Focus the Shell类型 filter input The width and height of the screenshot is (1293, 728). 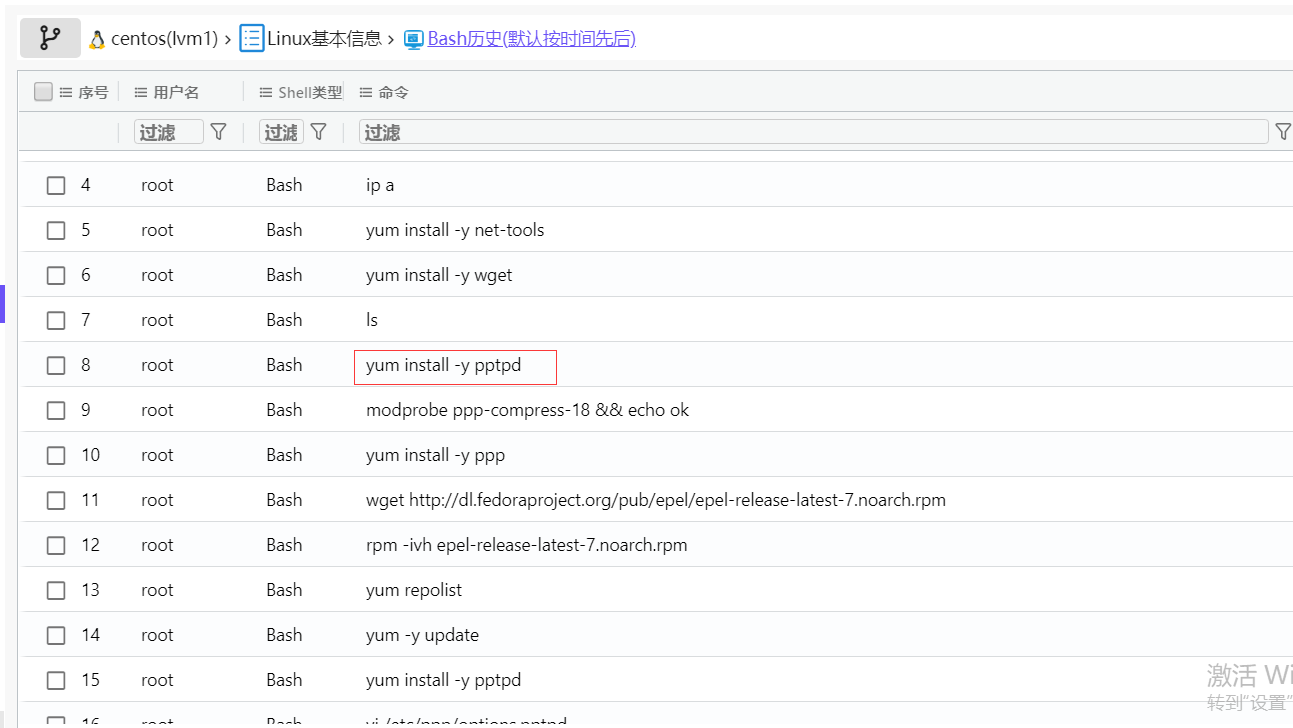(281, 132)
